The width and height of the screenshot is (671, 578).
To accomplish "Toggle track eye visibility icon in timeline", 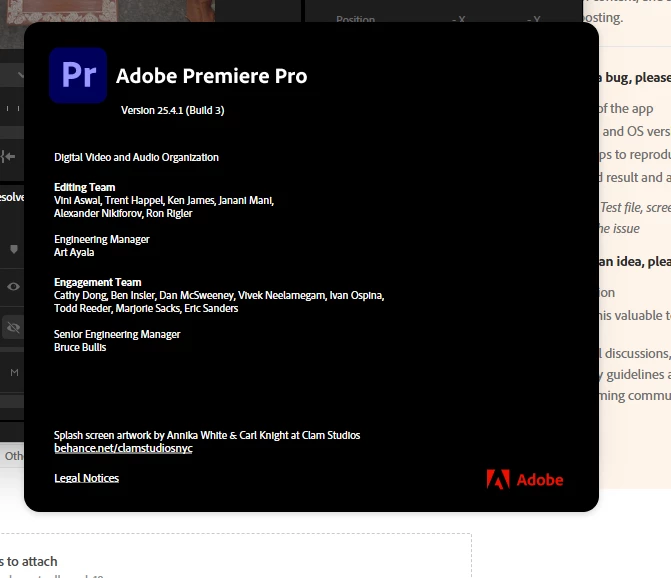I will coord(13,287).
